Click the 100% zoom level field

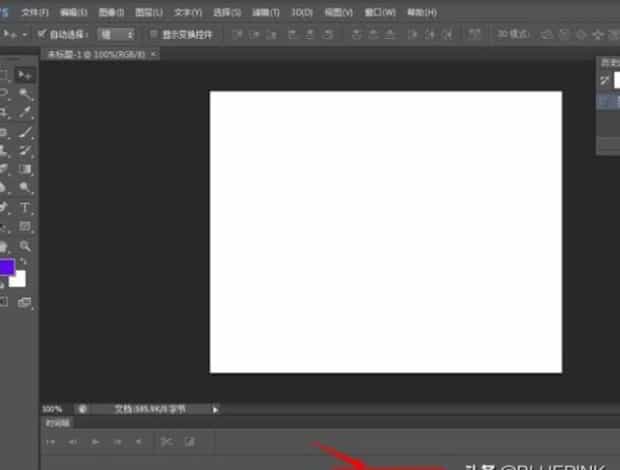point(52,409)
